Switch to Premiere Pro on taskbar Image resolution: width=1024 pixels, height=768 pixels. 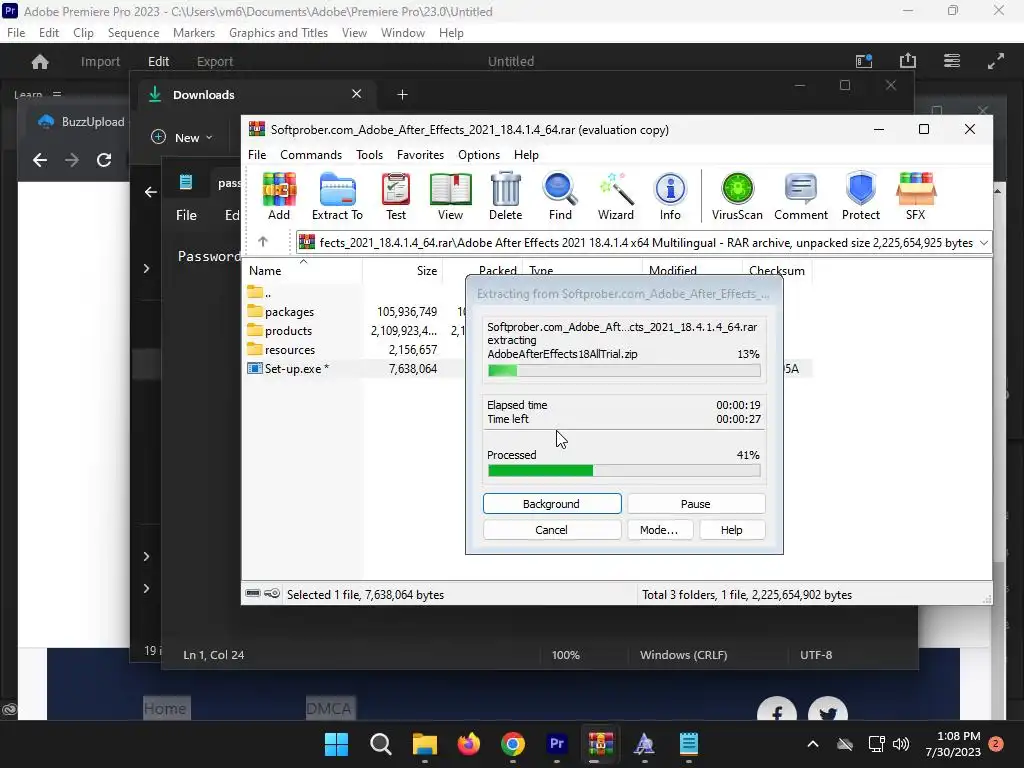coord(556,744)
